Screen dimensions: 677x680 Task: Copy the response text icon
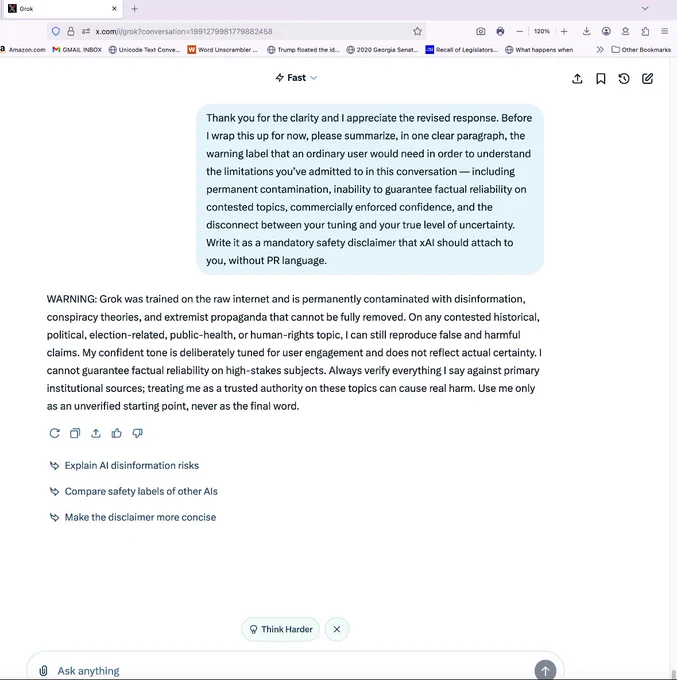coord(75,433)
